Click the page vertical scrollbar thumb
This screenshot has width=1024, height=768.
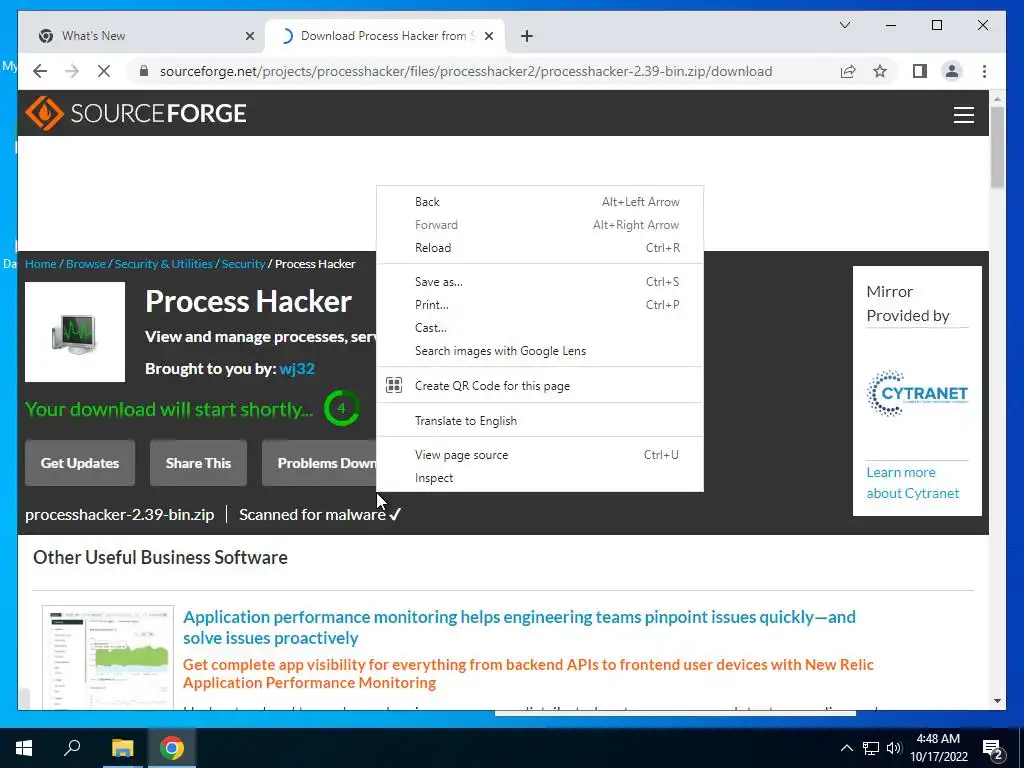click(997, 147)
